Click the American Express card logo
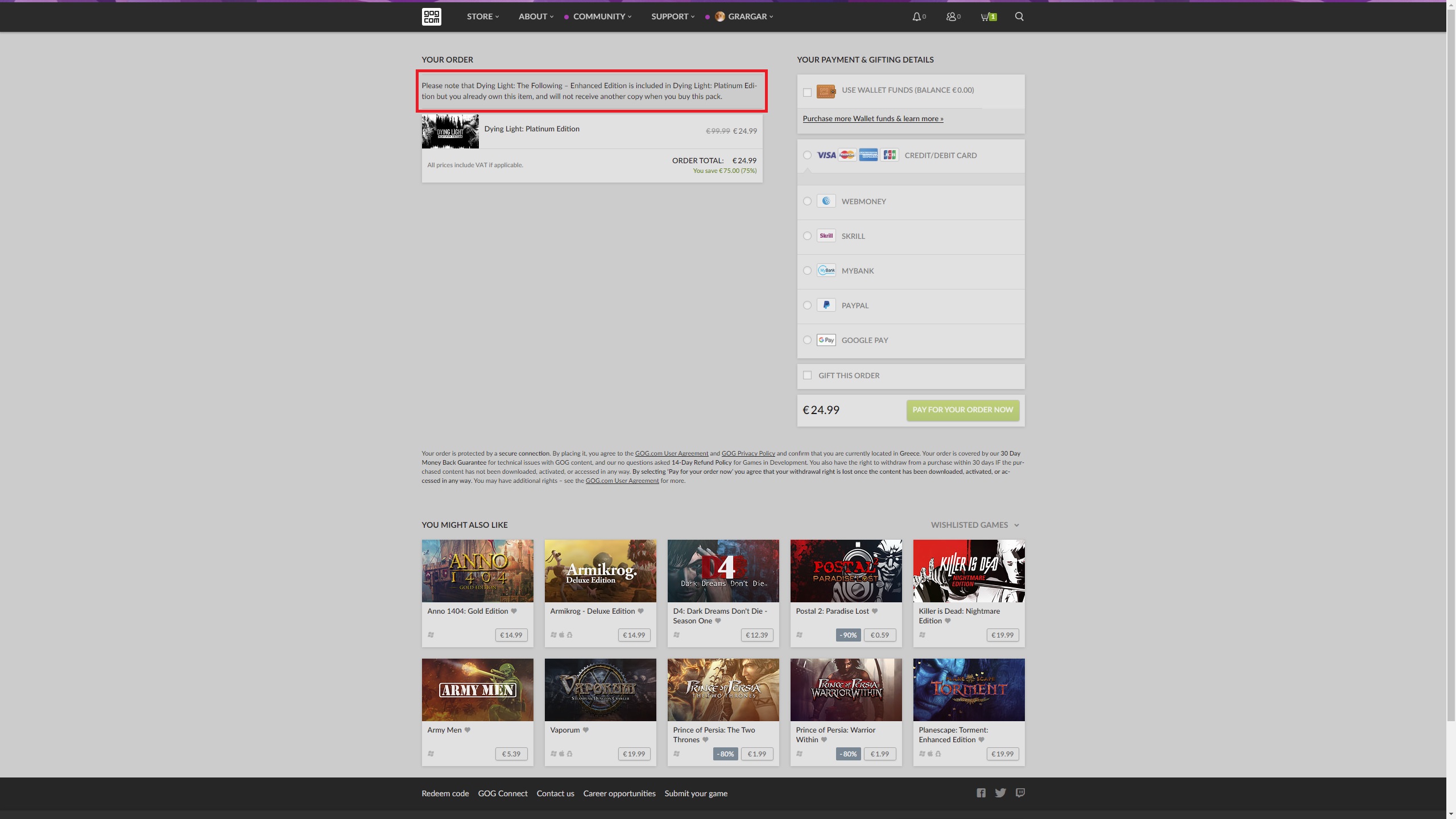This screenshot has width=1456, height=819. [x=868, y=155]
